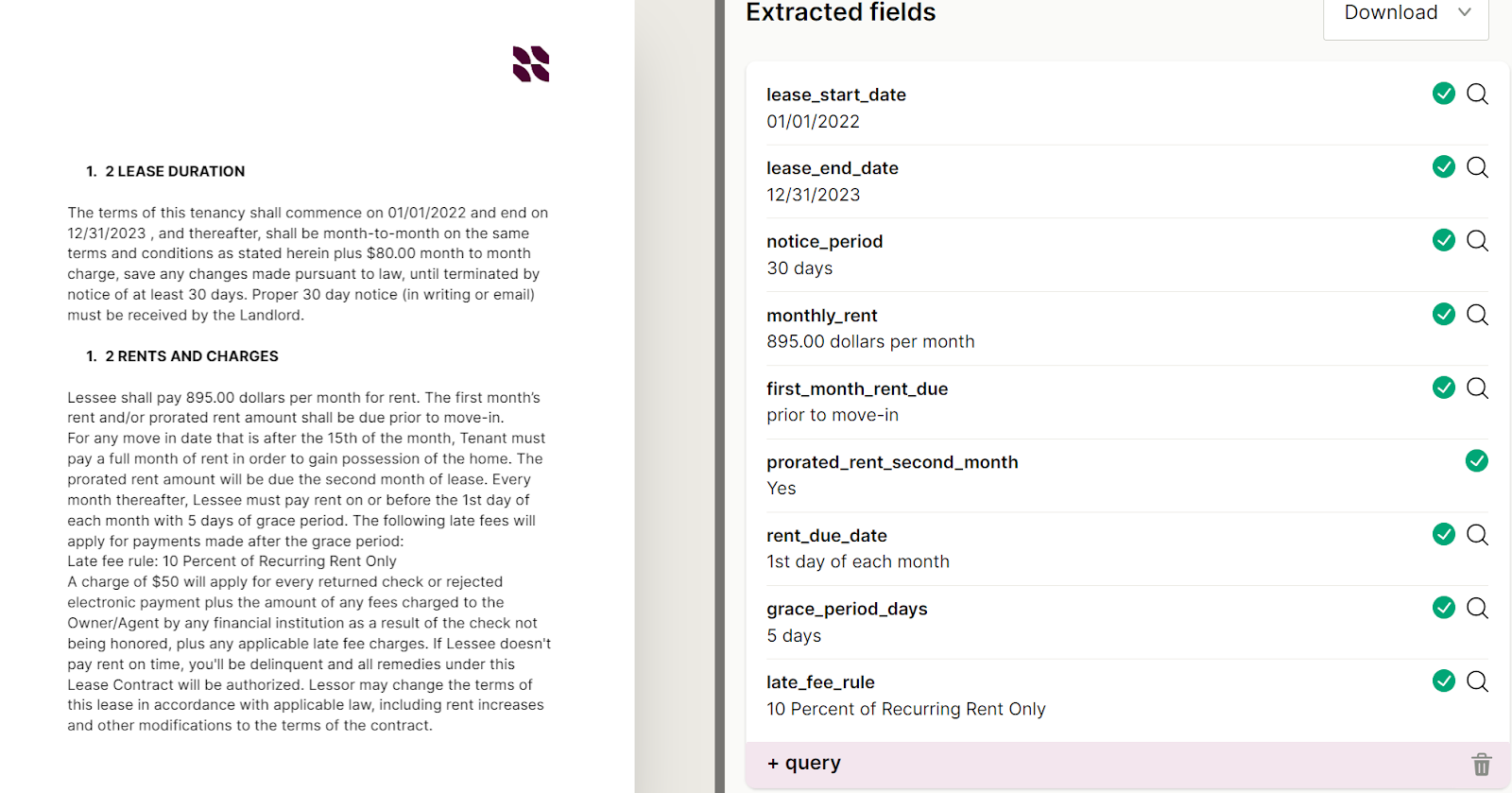Click the 'A charge of $50' document line

(x=284, y=582)
